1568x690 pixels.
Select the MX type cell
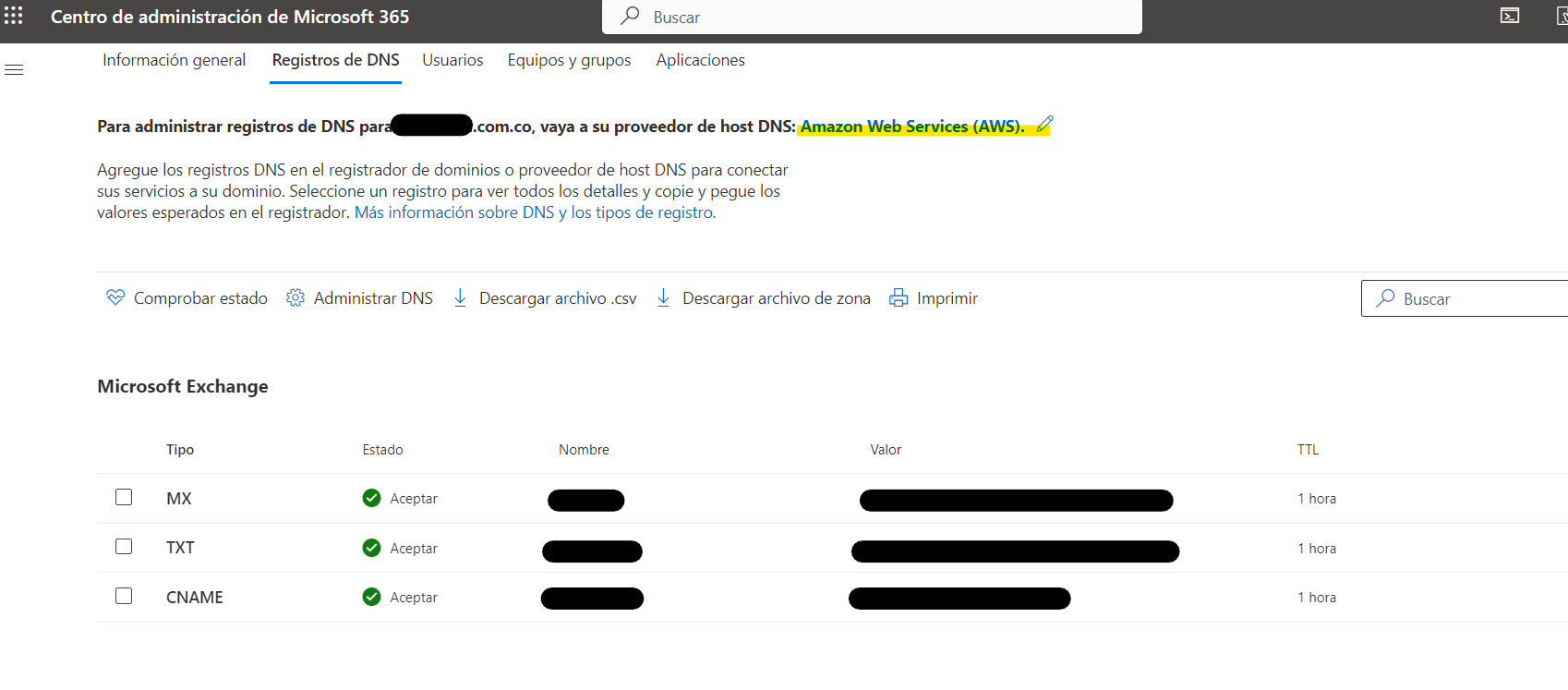(179, 499)
